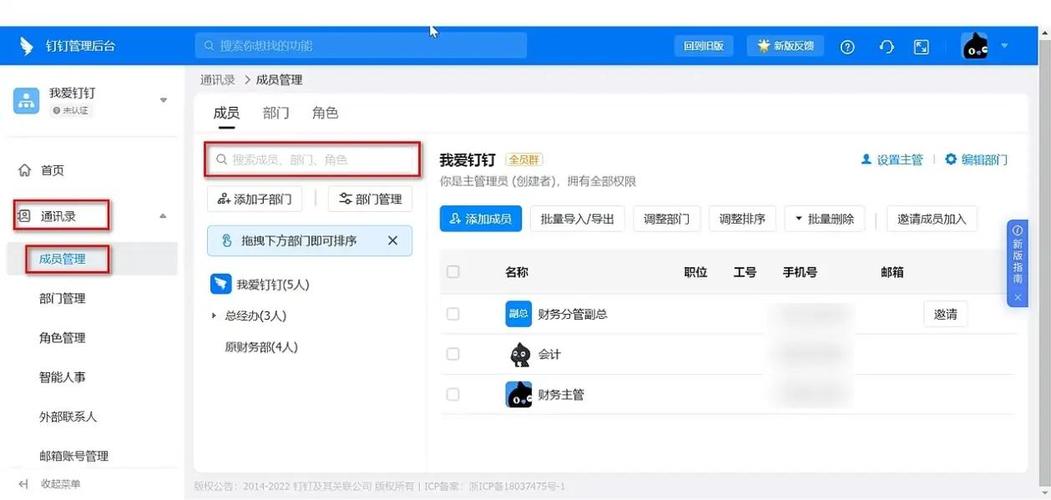Click 添加成员 blue button
This screenshot has width=1051, height=500.
(481, 219)
